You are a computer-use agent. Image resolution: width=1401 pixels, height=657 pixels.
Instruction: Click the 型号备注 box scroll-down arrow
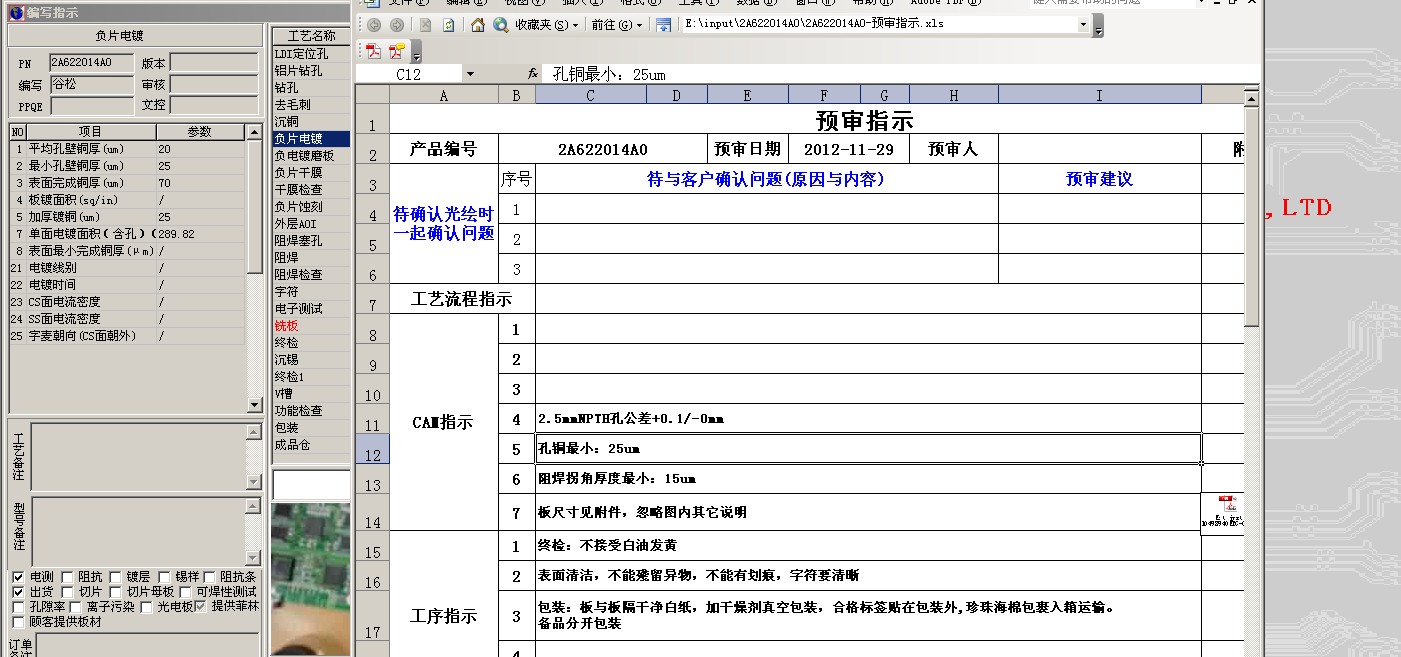[254, 557]
